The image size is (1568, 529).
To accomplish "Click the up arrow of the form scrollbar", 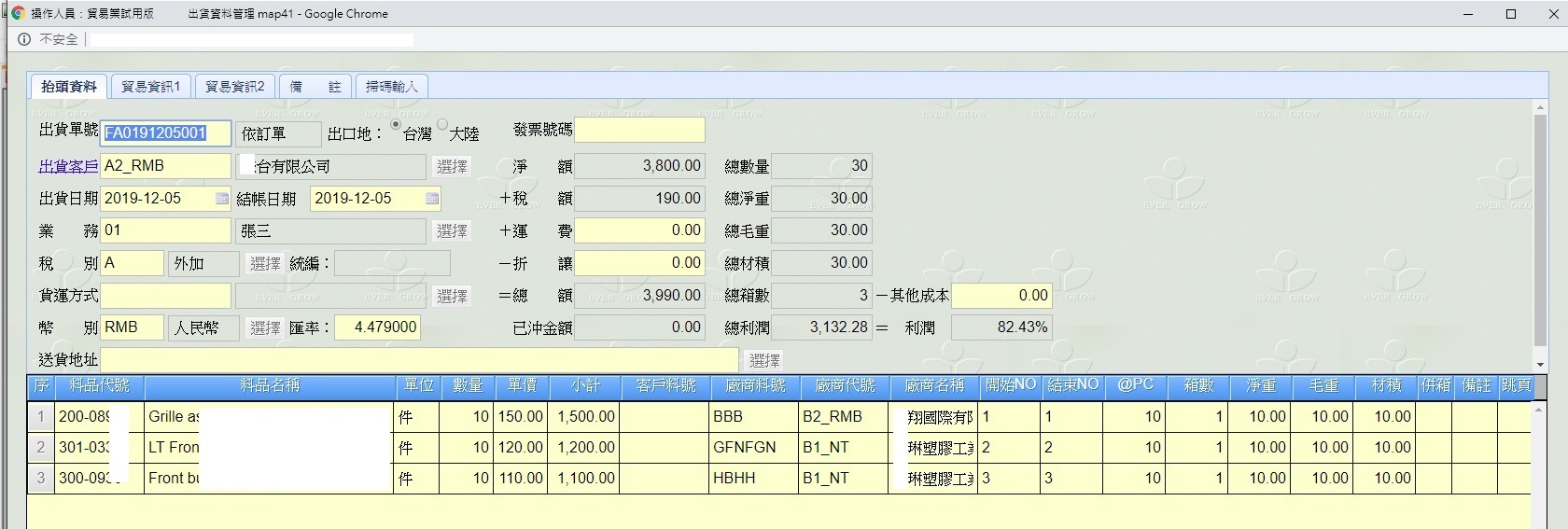I will click(1540, 108).
